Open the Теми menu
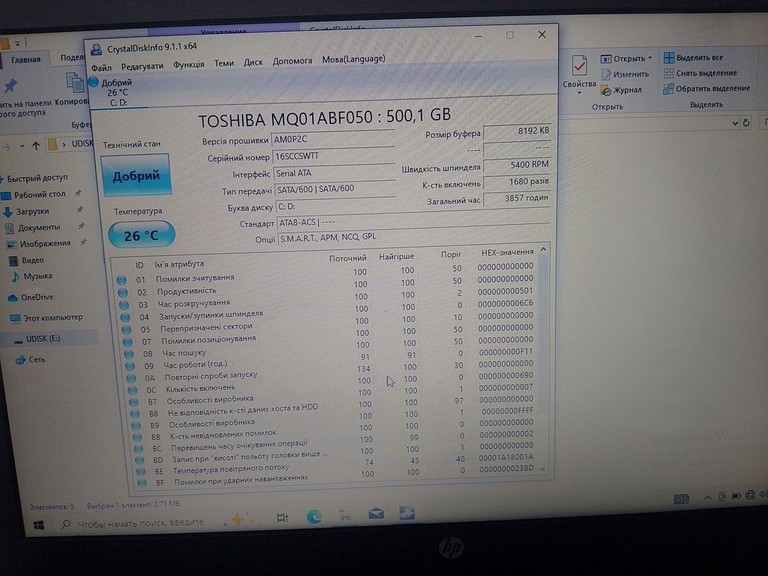The width and height of the screenshot is (768, 576). (x=224, y=63)
